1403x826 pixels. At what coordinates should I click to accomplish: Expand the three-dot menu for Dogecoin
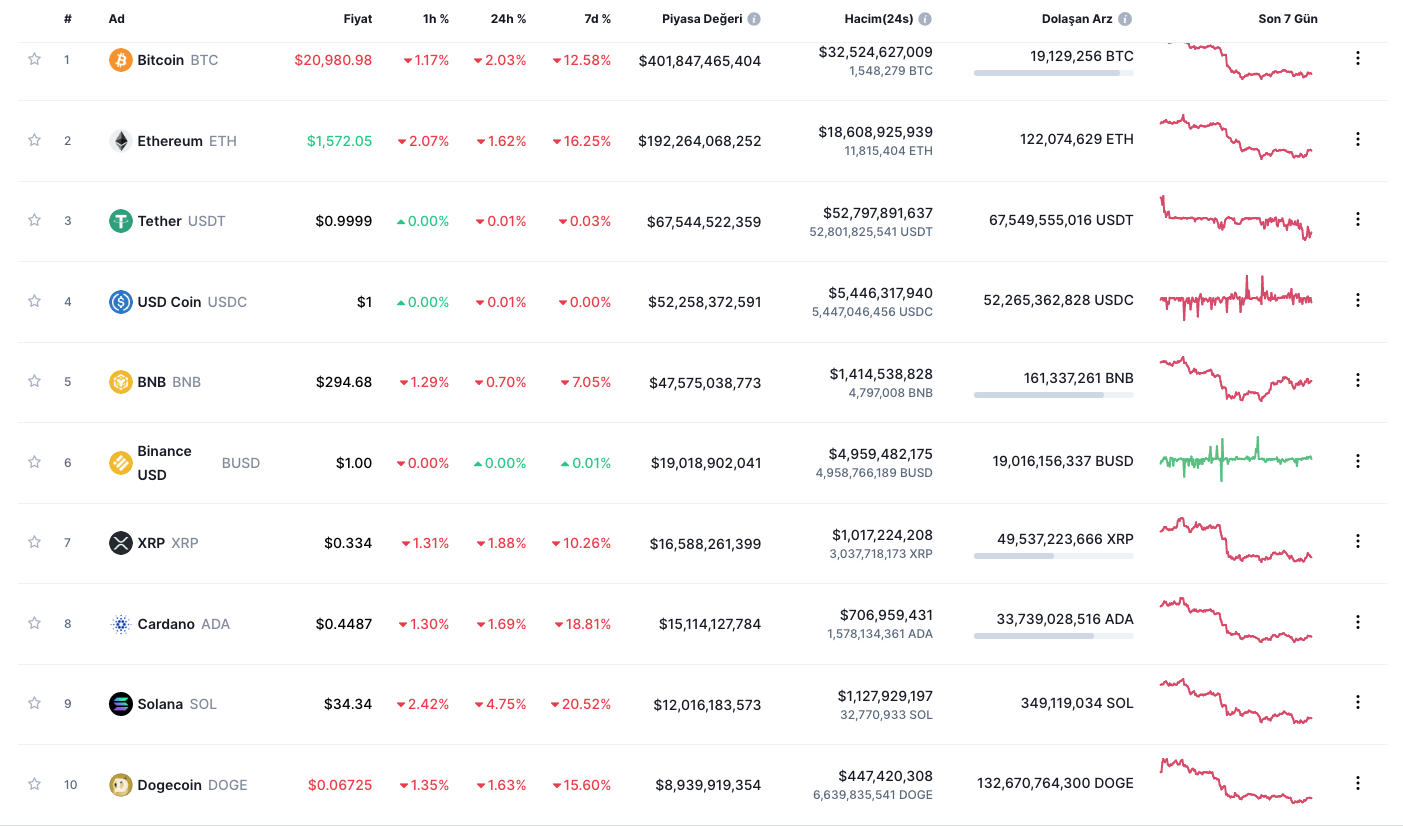(1357, 783)
